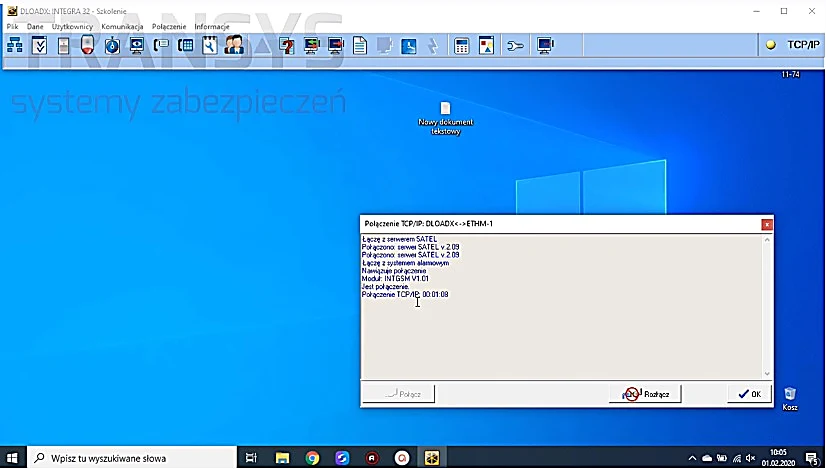Click the greyed lightning bolt toolbar icon

tap(433, 46)
